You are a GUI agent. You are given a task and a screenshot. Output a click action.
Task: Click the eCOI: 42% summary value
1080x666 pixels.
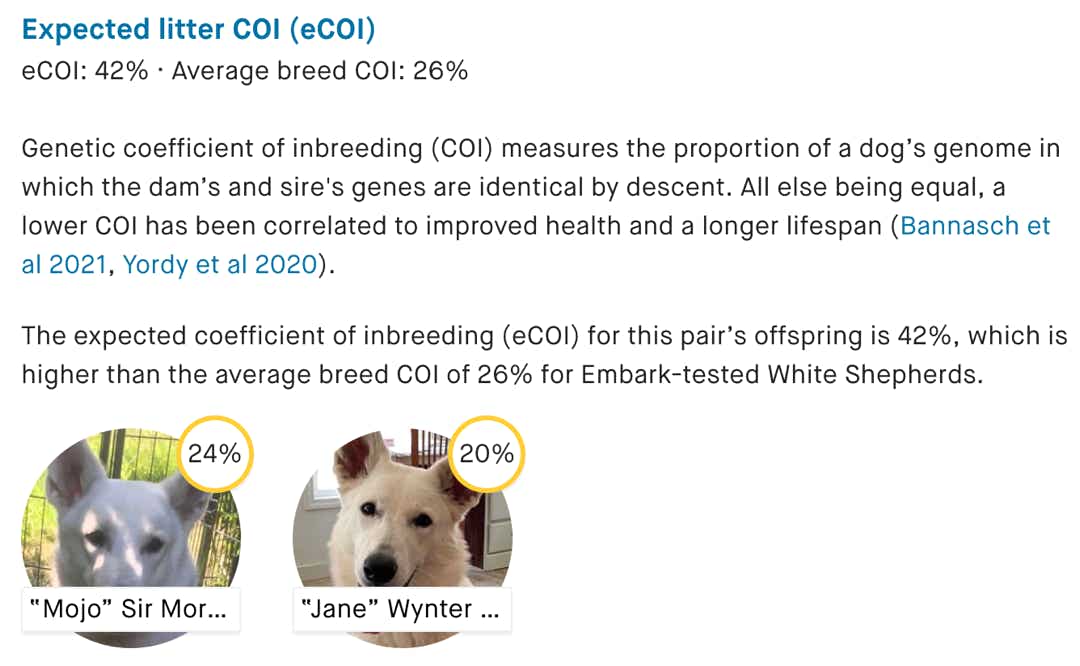[85, 71]
